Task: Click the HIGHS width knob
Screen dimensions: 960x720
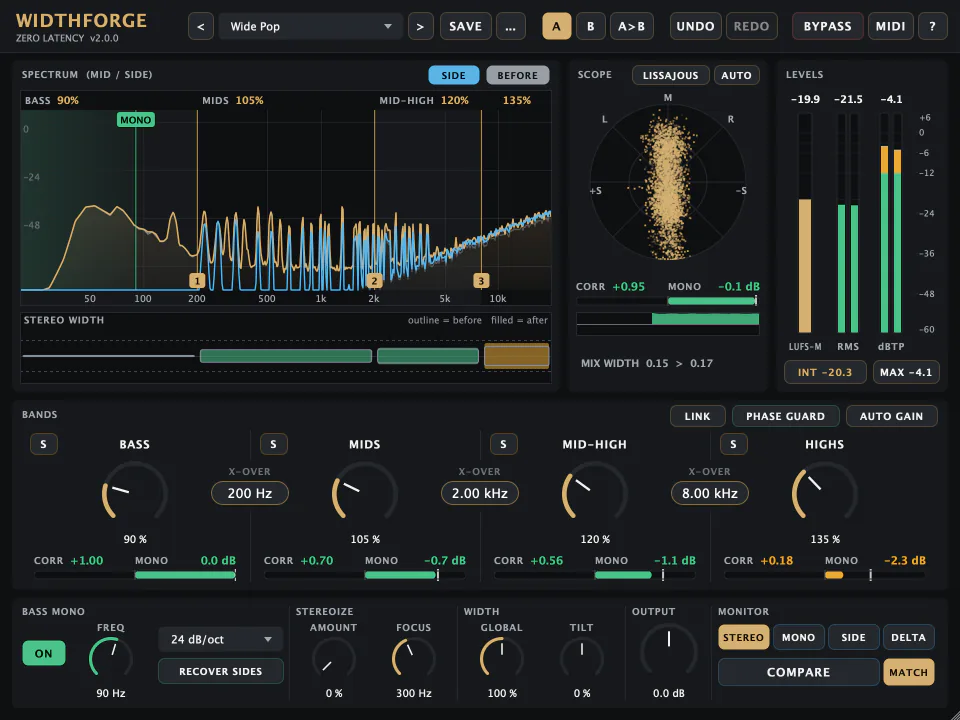Action: [x=825, y=493]
